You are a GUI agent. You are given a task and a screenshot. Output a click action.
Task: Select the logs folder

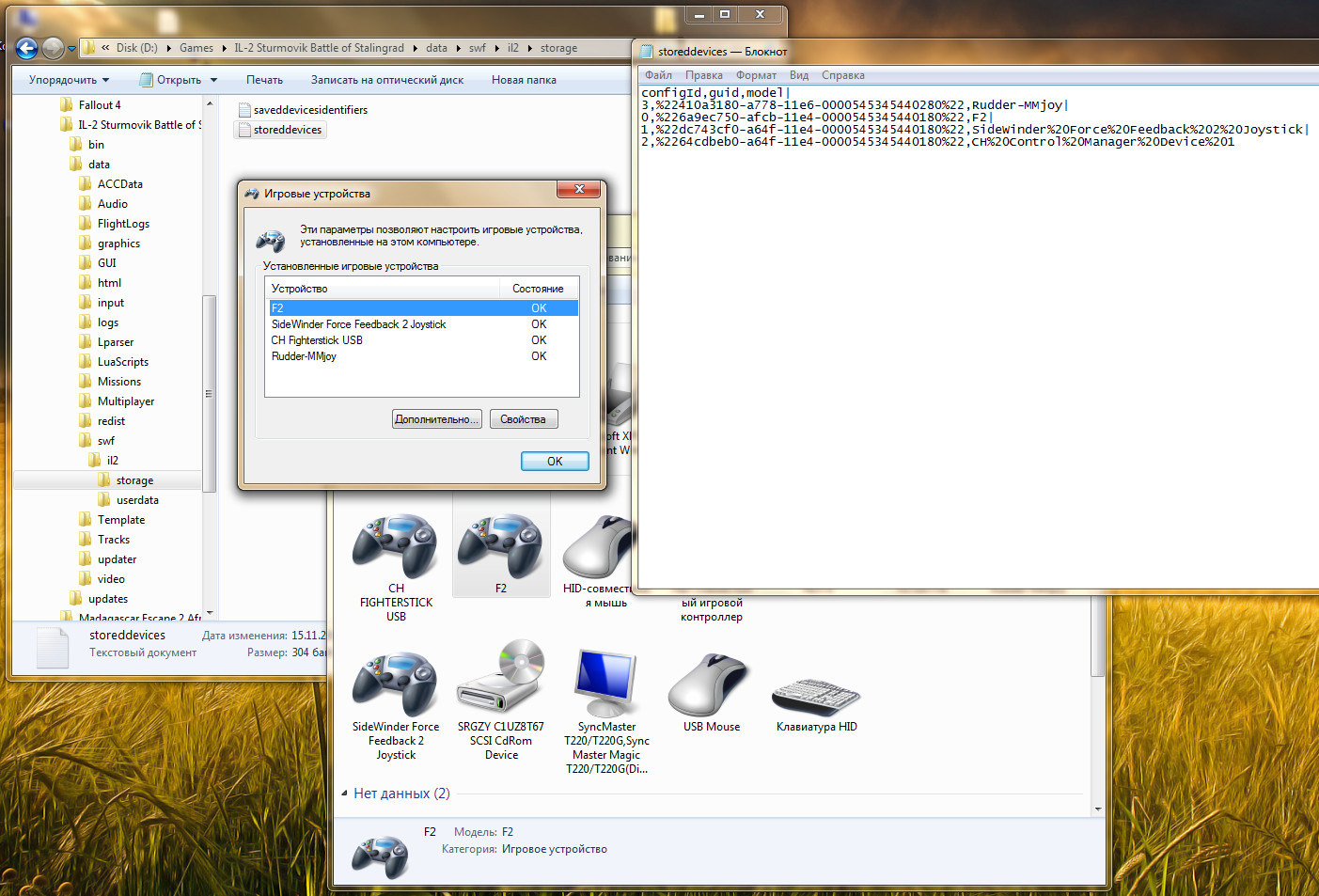(x=99, y=322)
